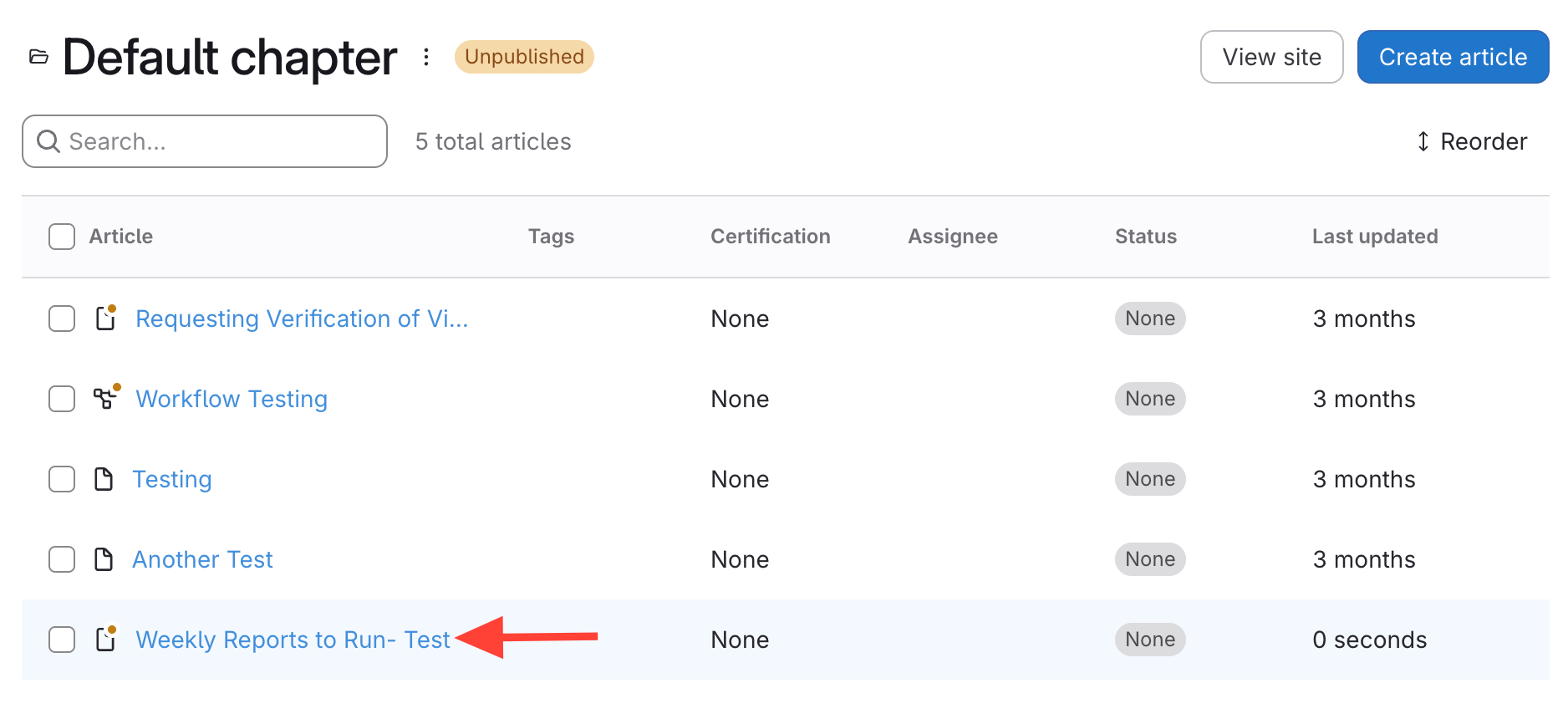Click the folder icon beside Default chapter
The height and width of the screenshot is (724, 1568).
[38, 57]
